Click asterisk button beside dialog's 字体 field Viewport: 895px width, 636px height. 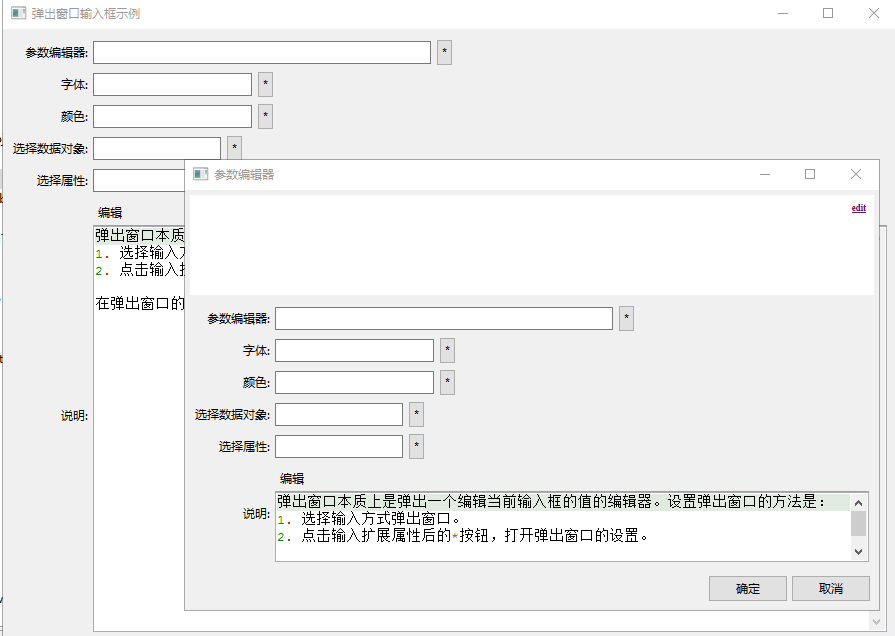click(x=448, y=351)
